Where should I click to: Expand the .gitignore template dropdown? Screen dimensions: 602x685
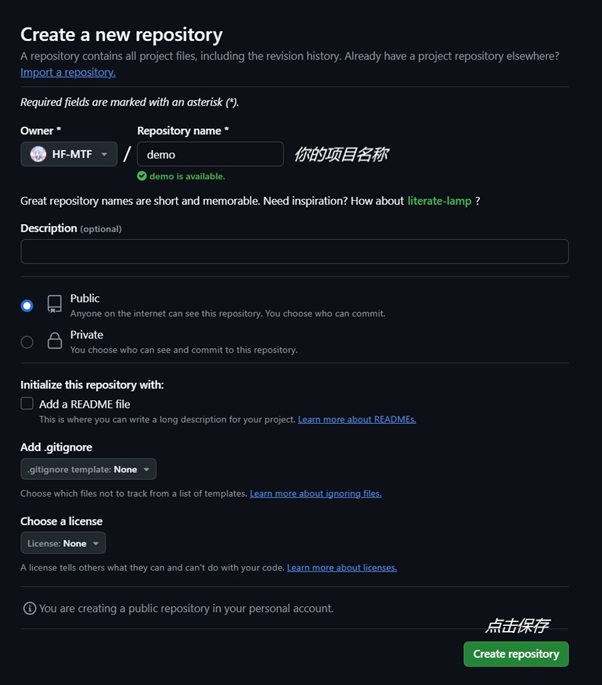click(x=88, y=469)
